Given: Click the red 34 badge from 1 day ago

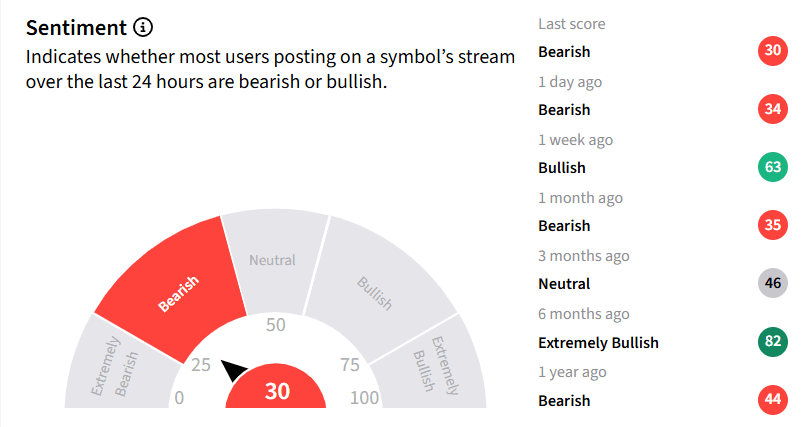Looking at the screenshot, I should 773,109.
